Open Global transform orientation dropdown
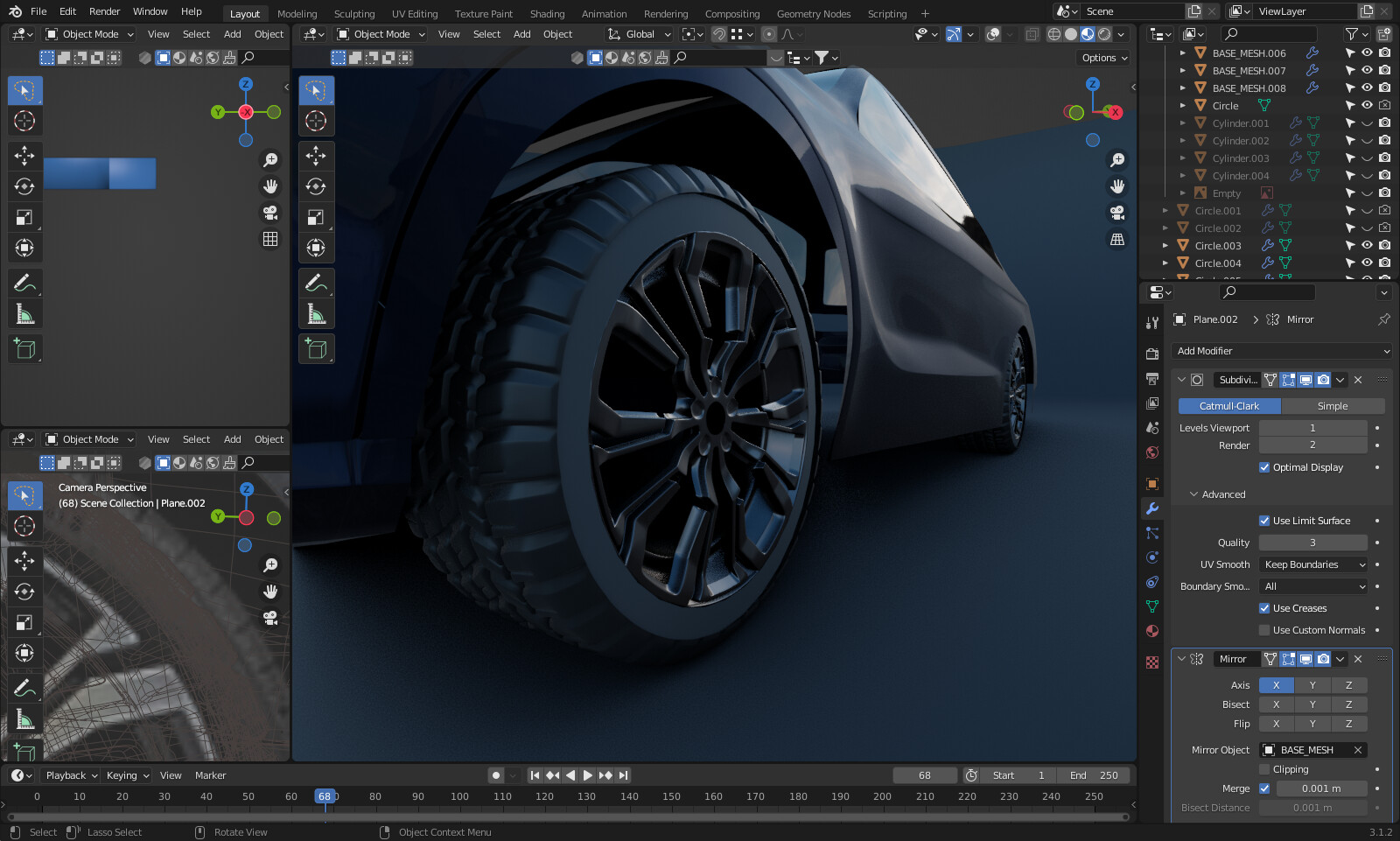The image size is (1400, 841). point(640,34)
